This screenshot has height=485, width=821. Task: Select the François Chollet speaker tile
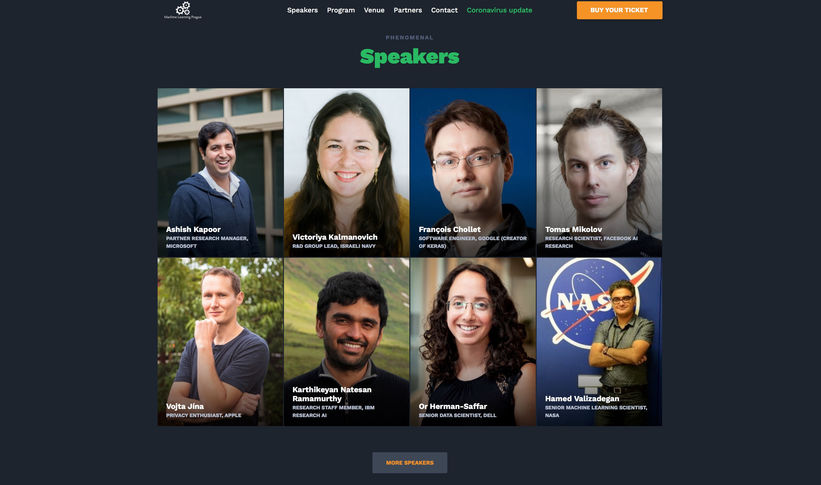[x=473, y=172]
